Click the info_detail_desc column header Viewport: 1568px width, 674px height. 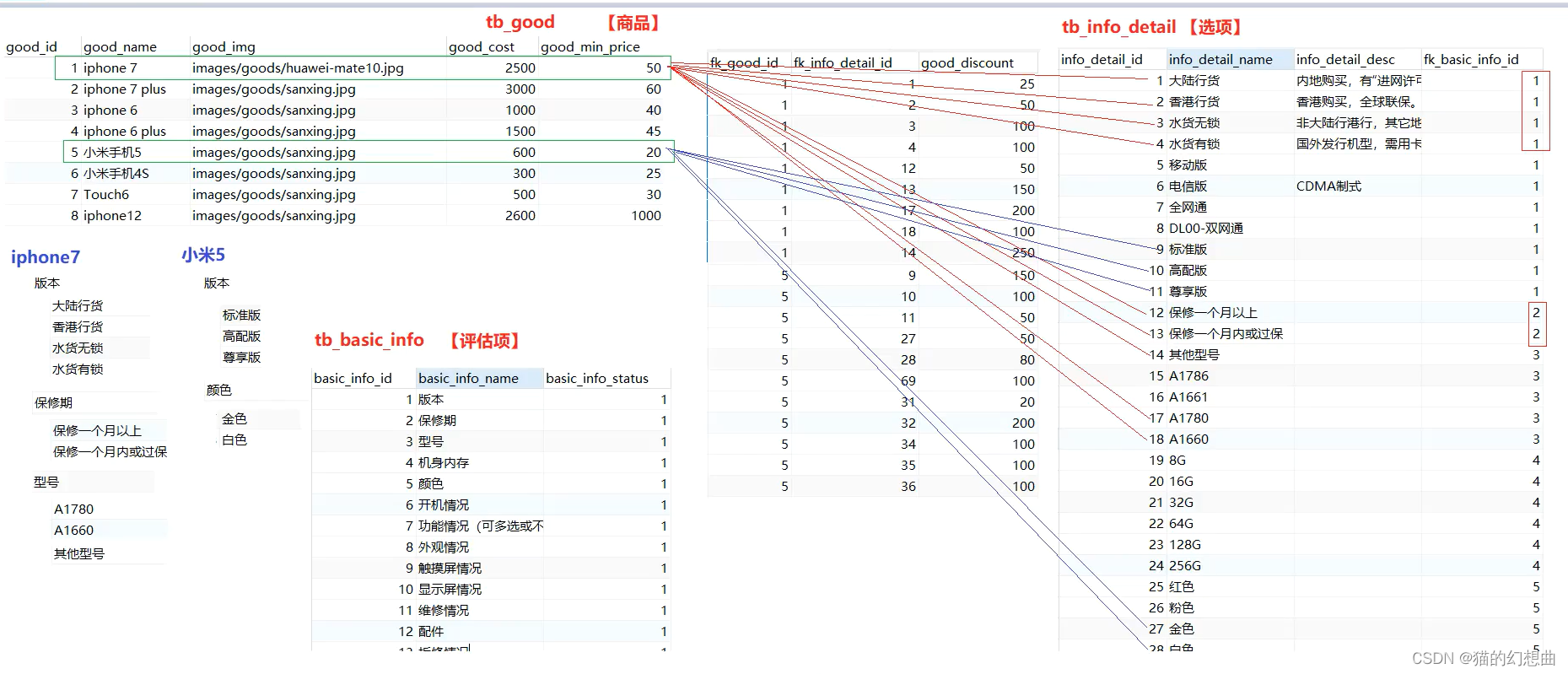(x=1345, y=59)
